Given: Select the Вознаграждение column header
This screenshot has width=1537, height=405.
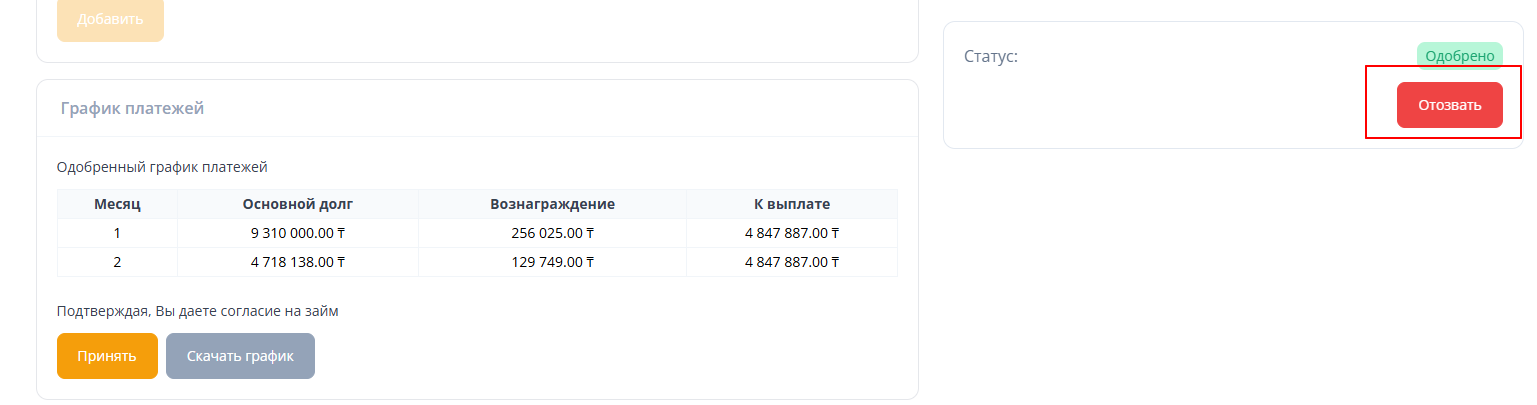Looking at the screenshot, I should pos(552,204).
